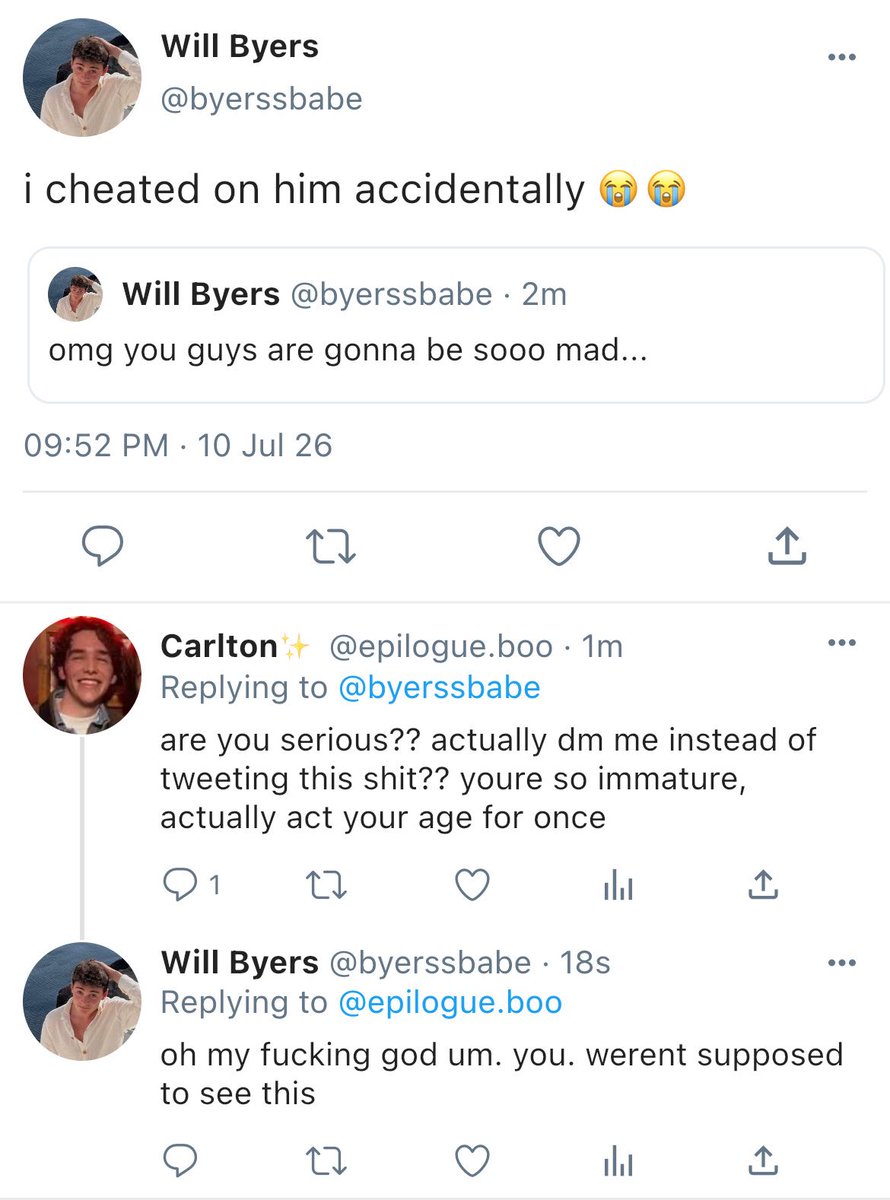View analytics on Will's last reply

[x=617, y=1161]
